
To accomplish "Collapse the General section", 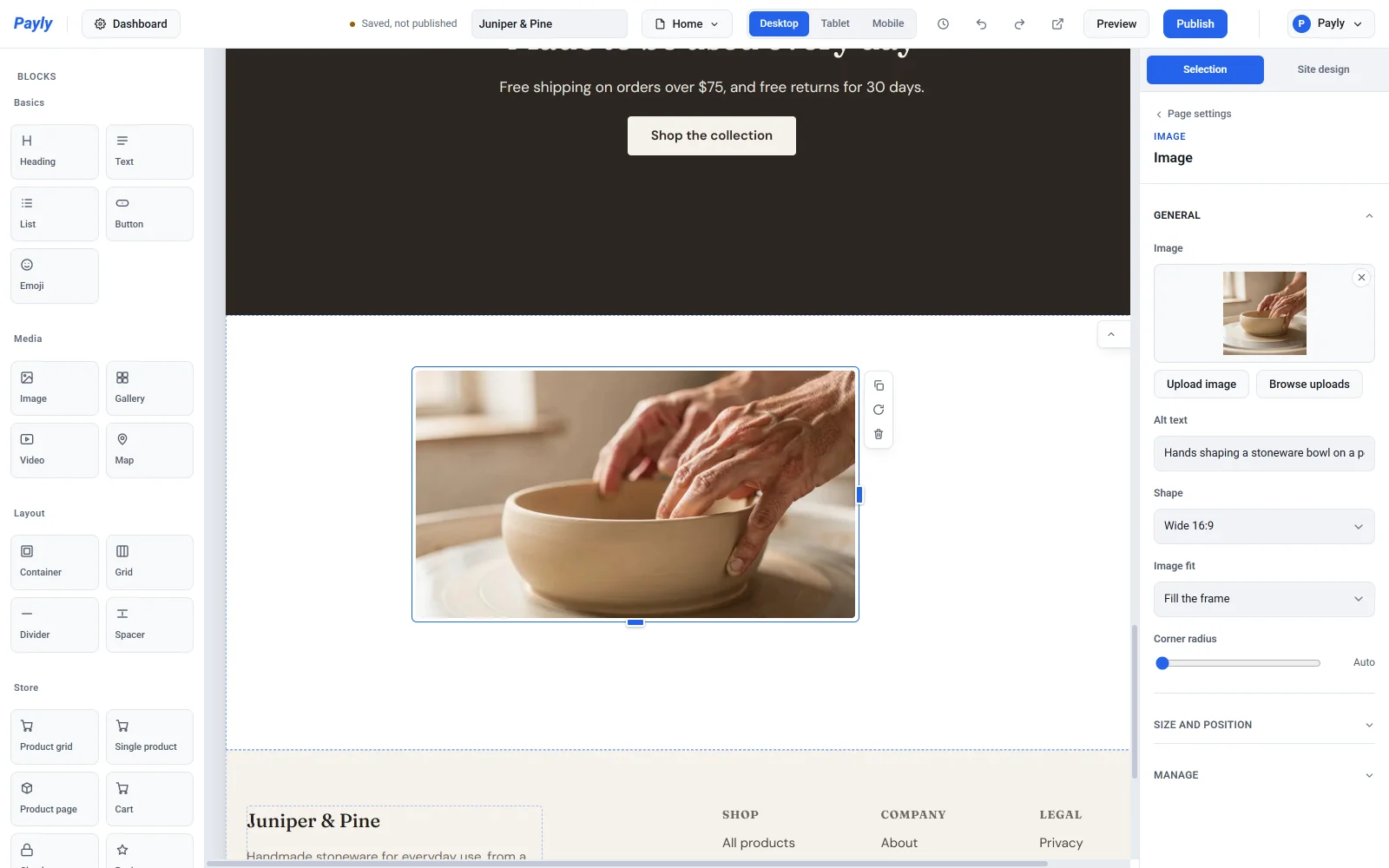I will (x=1264, y=215).
